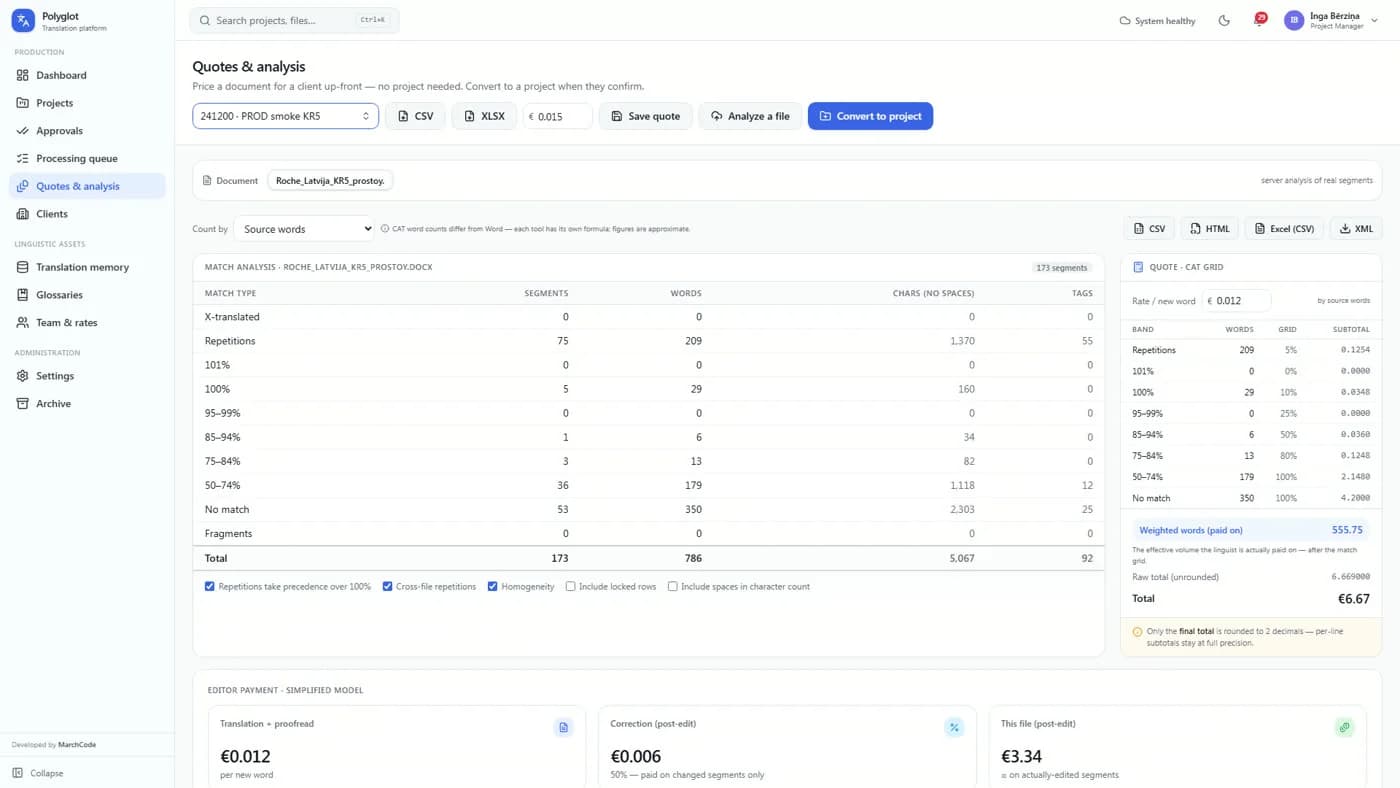
Task: Click the Total €6.67 value
Action: pyautogui.click(x=1354, y=599)
